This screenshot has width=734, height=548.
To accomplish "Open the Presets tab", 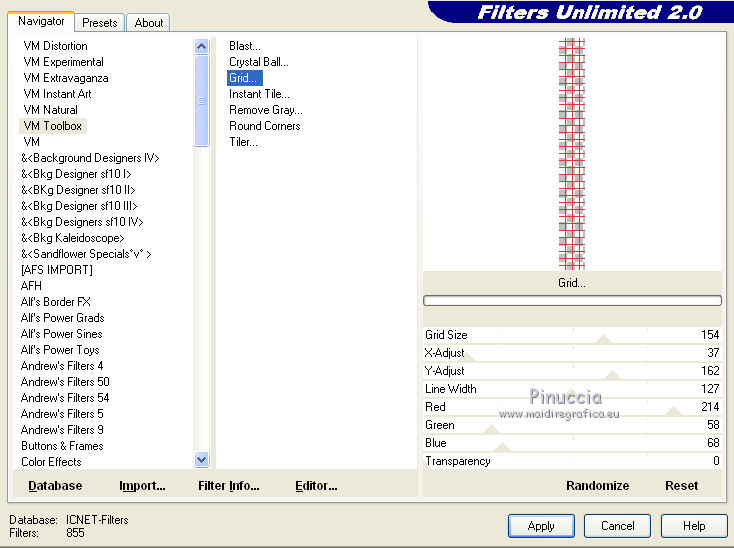I will click(99, 22).
